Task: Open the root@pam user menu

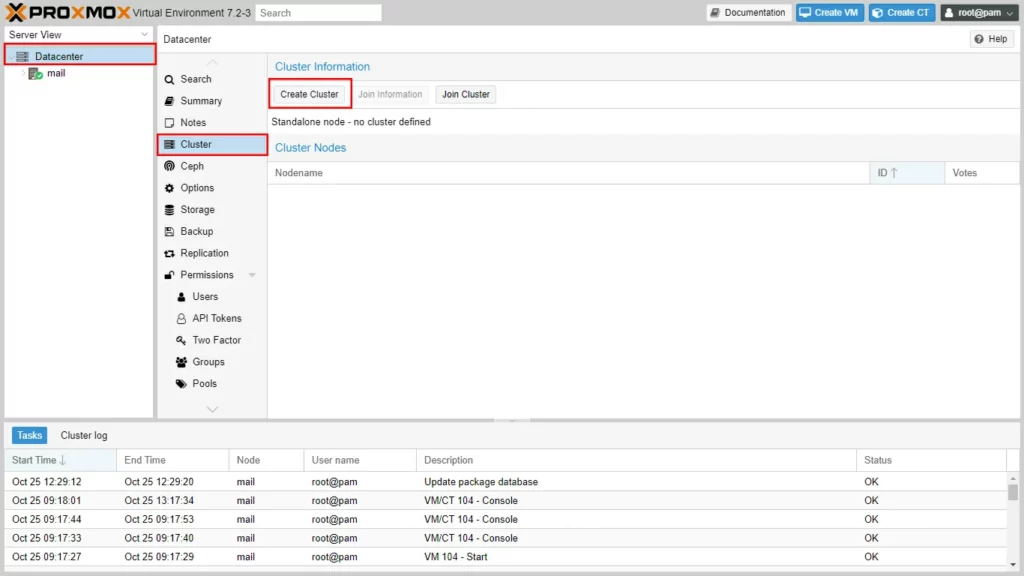Action: coord(979,13)
